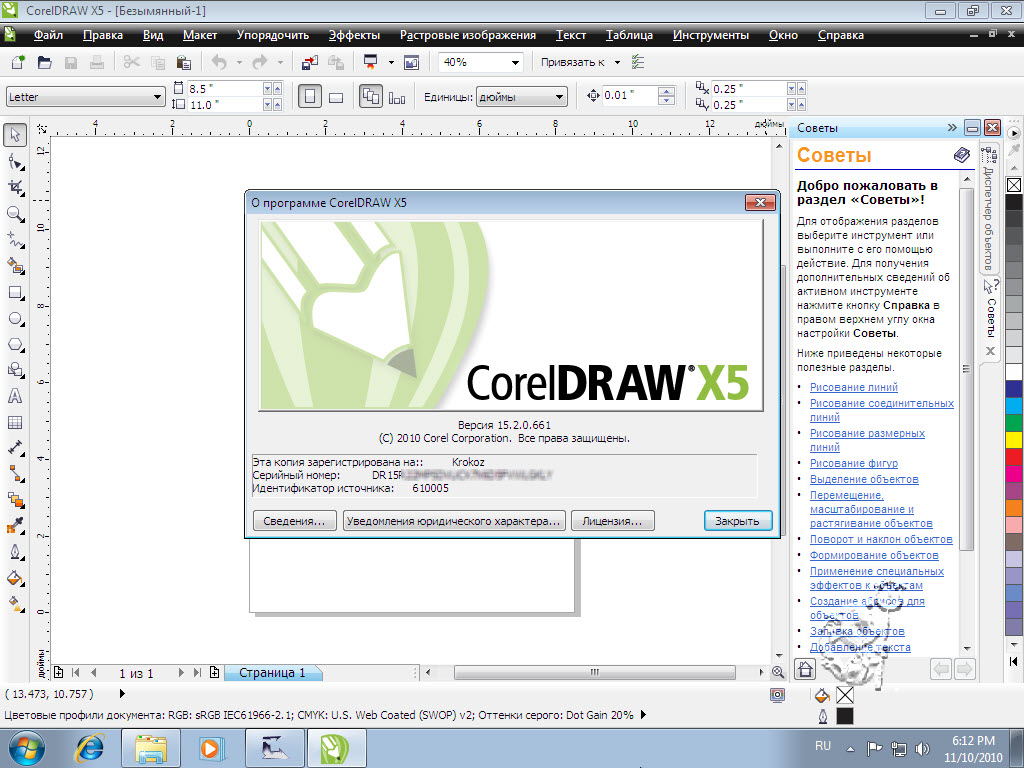This screenshot has height=768, width=1024.
Task: Switch to the Диспетчер объектов docker tab
Action: point(989,208)
